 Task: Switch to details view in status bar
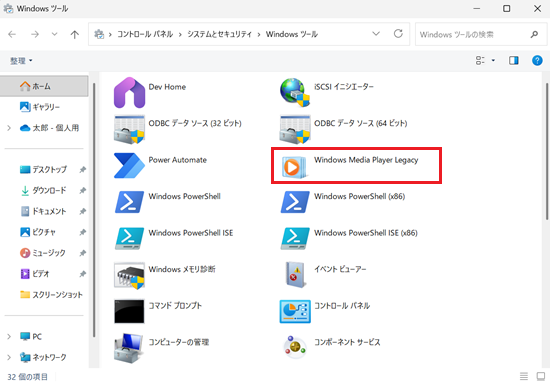[524, 376]
